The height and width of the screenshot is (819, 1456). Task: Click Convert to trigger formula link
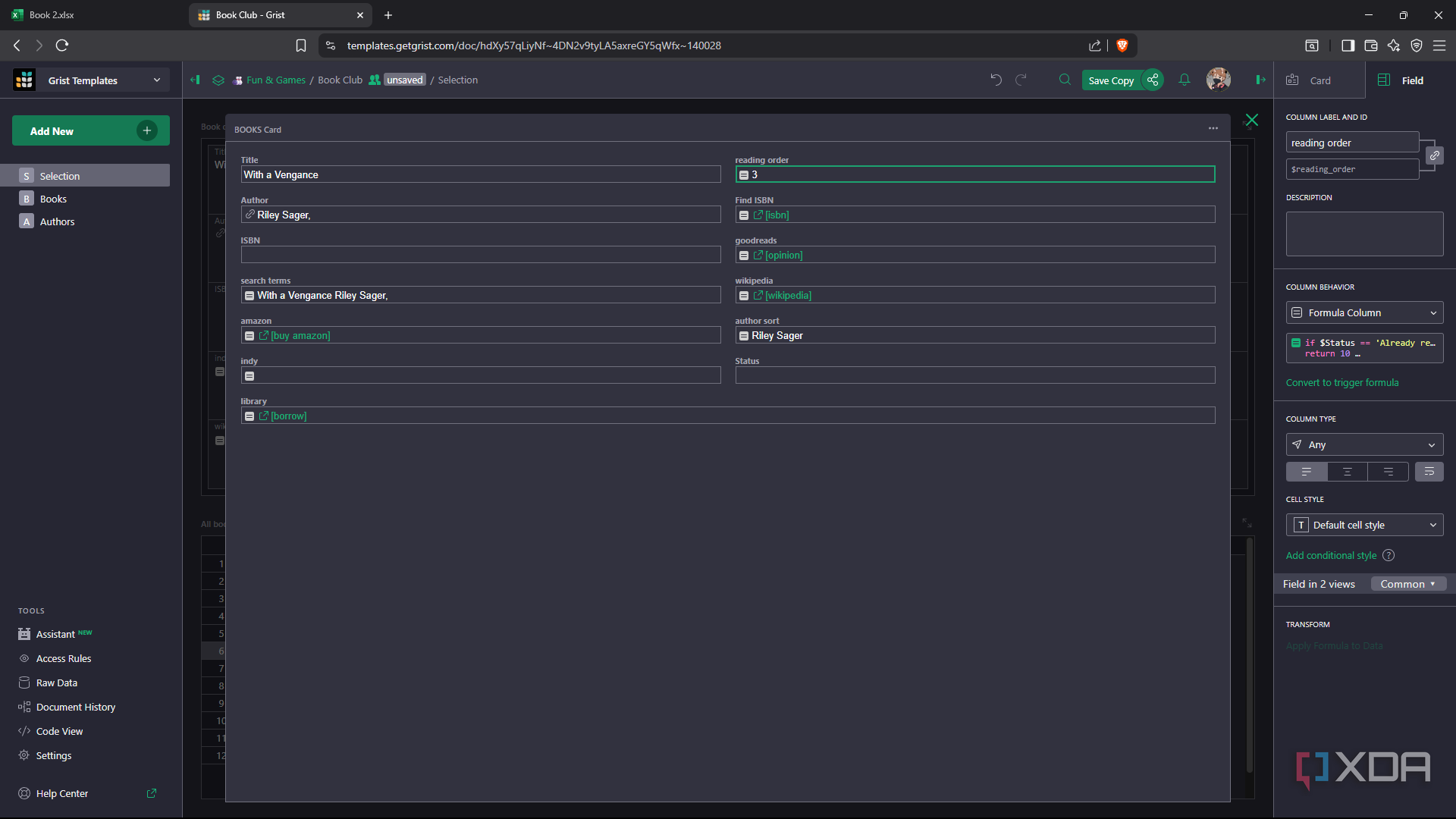click(1341, 382)
